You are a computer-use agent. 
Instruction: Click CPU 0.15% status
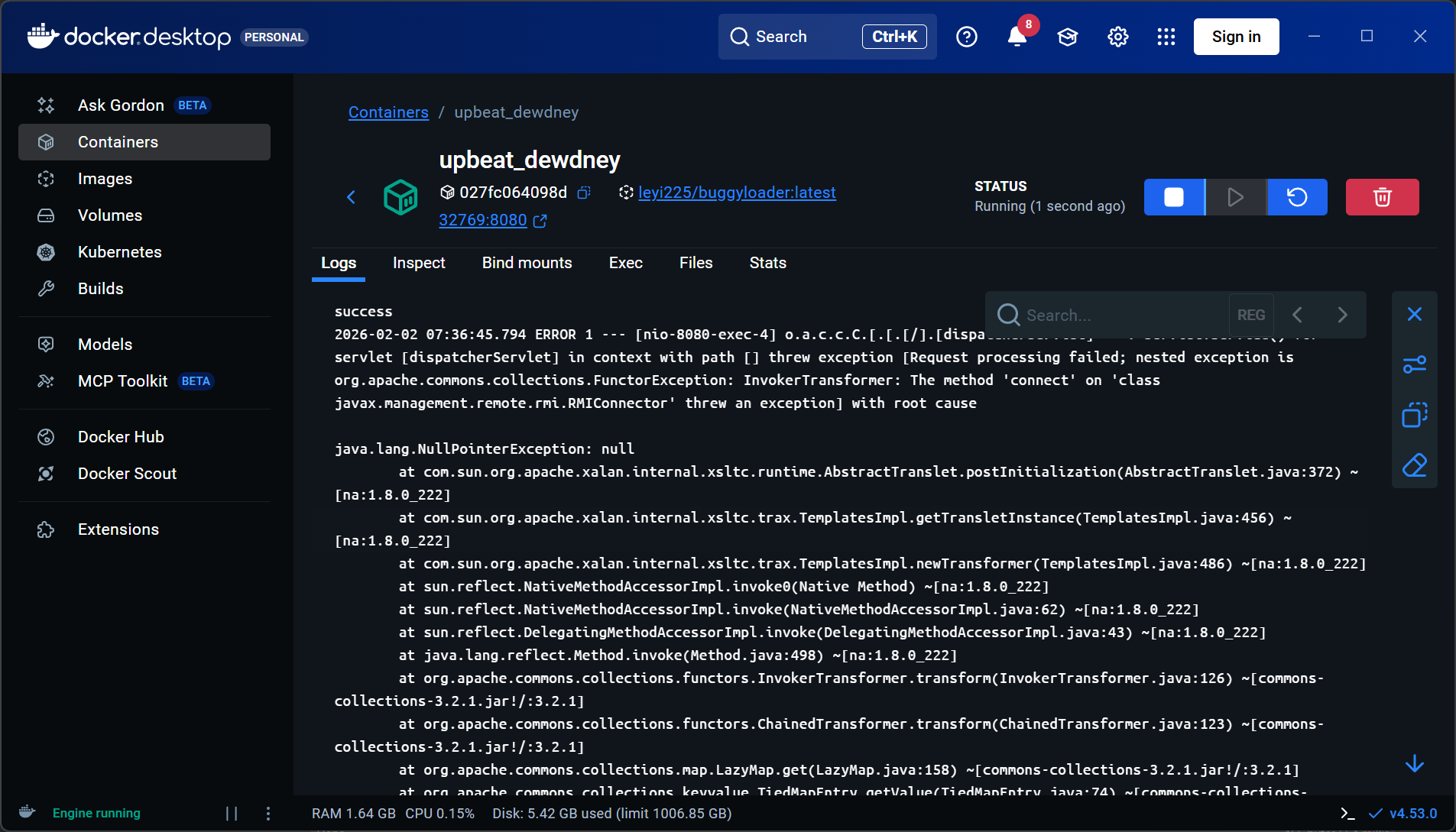(x=440, y=814)
